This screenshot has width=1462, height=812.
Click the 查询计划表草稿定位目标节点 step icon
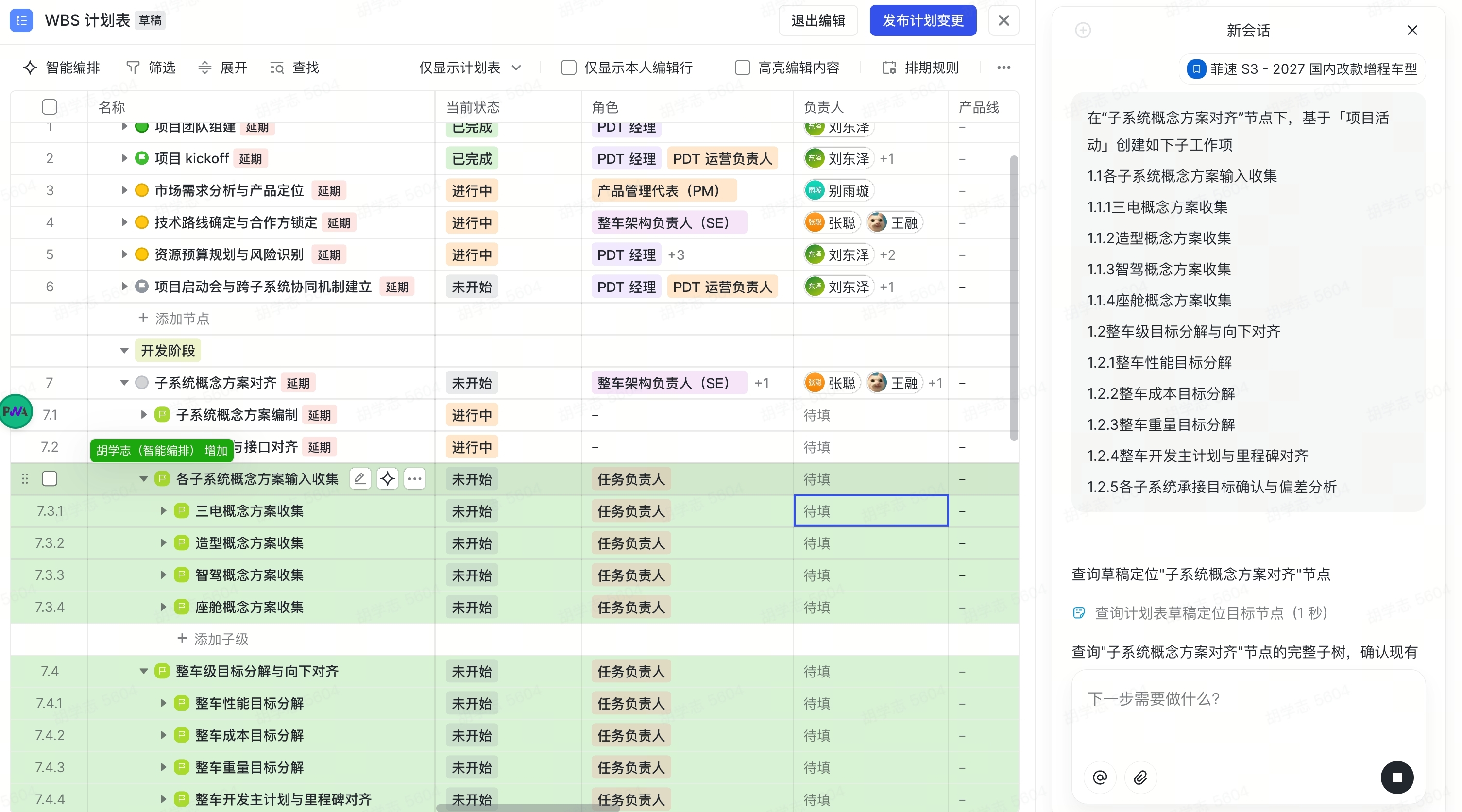pos(1079,613)
